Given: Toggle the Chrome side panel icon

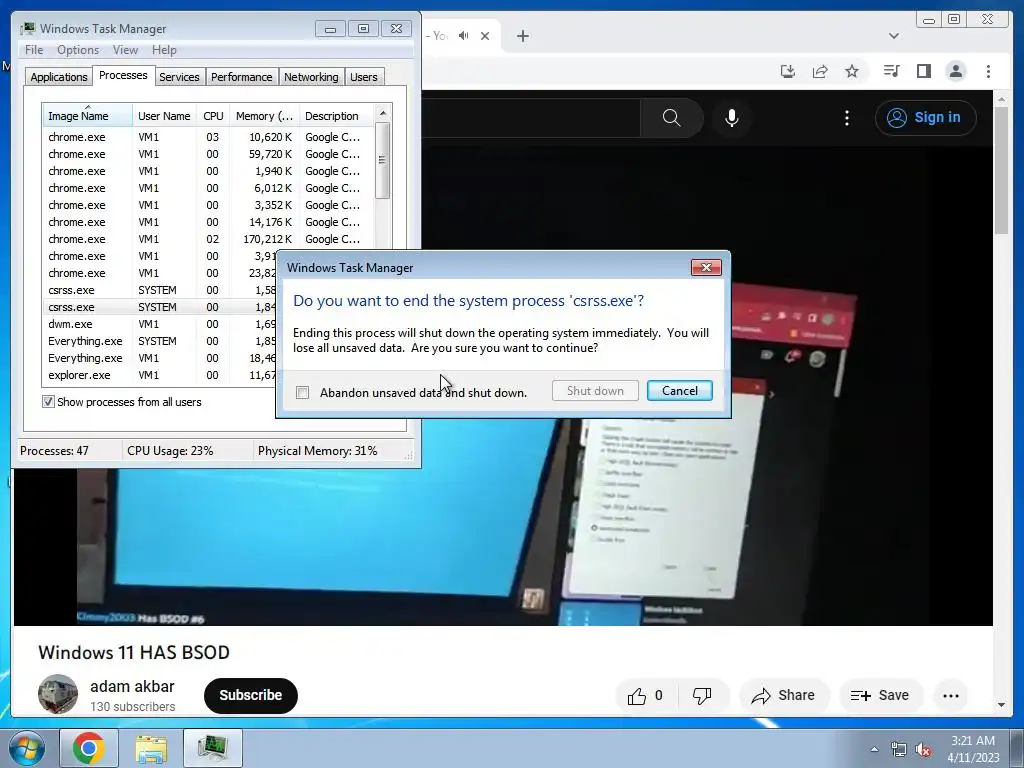Looking at the screenshot, I should point(923,71).
